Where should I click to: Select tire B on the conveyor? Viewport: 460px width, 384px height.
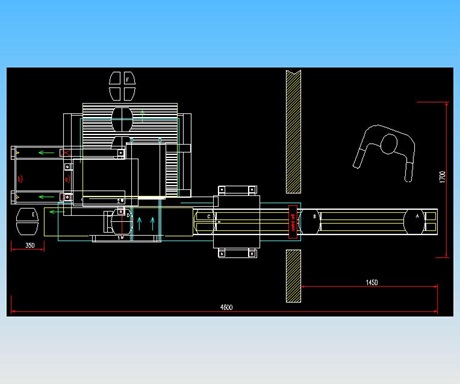tap(311, 222)
